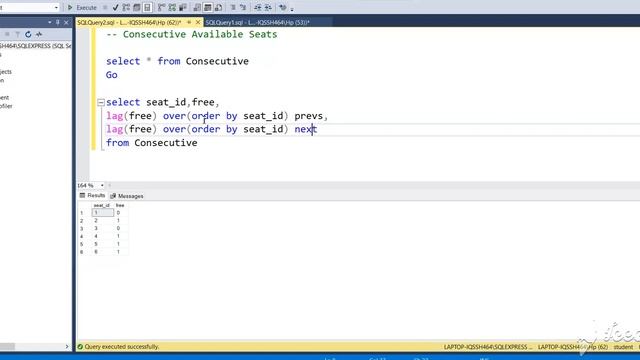The width and height of the screenshot is (640, 360).
Task: Click seat_id cell with value 4
Action: coord(102,236)
